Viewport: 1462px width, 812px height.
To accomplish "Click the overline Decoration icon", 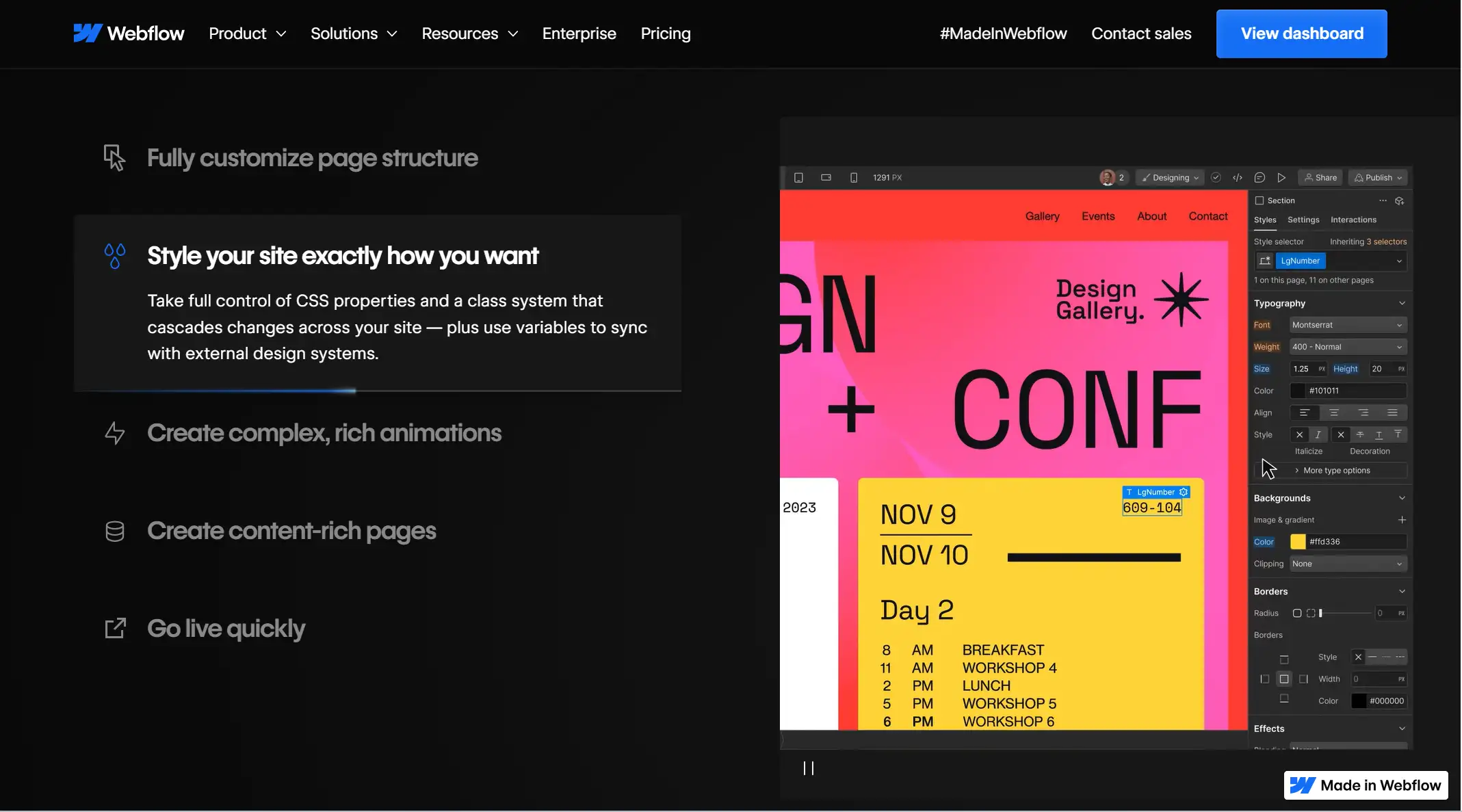I will tap(1398, 436).
